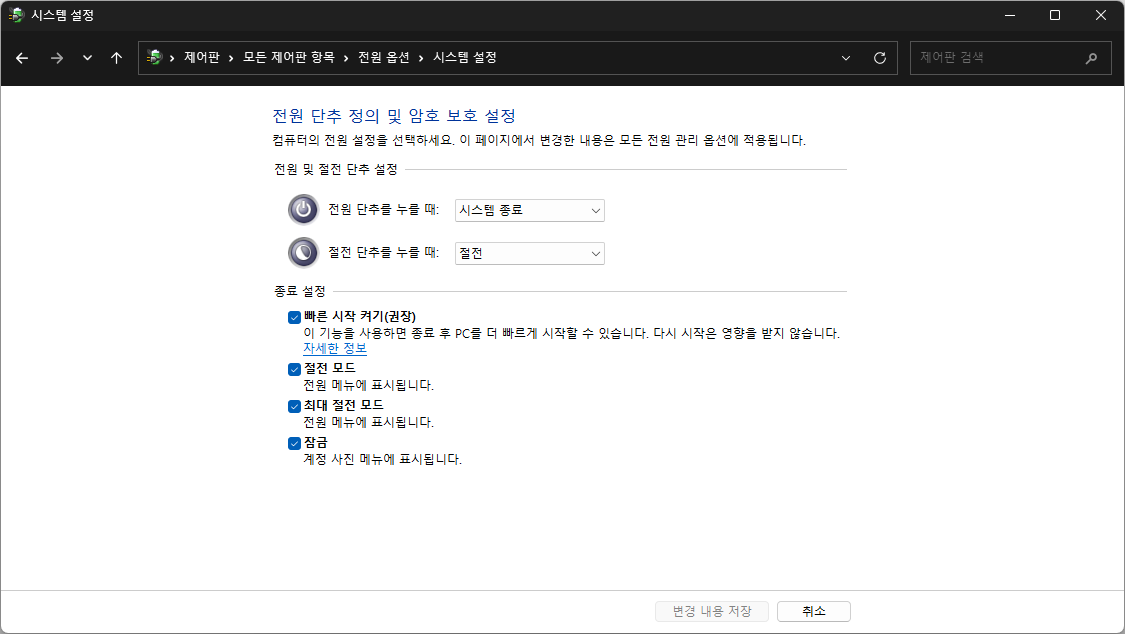
Task: Click the 변경 내용 저장 button
Action: click(x=712, y=611)
